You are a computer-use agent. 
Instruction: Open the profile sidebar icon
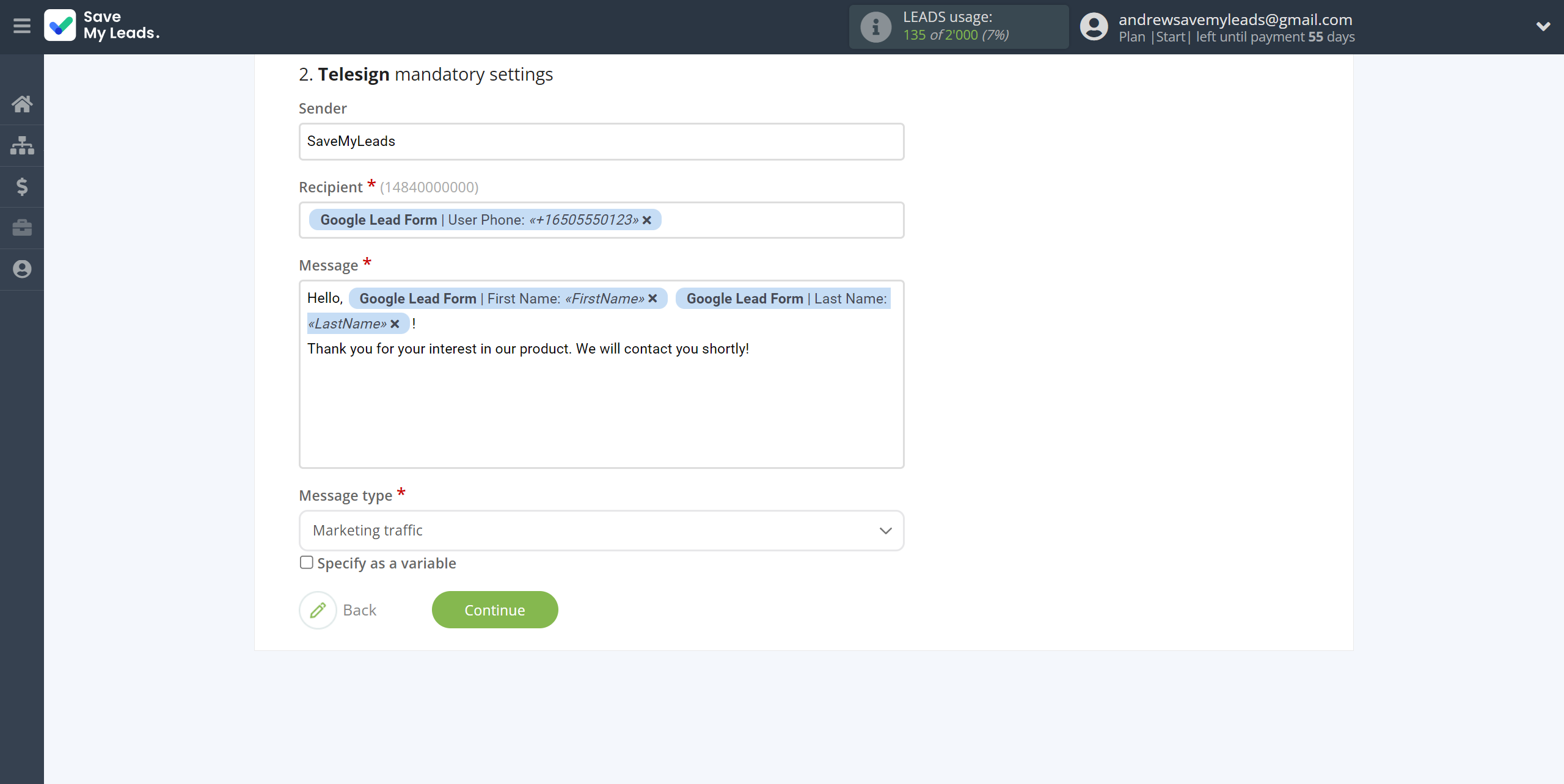[x=22, y=269]
